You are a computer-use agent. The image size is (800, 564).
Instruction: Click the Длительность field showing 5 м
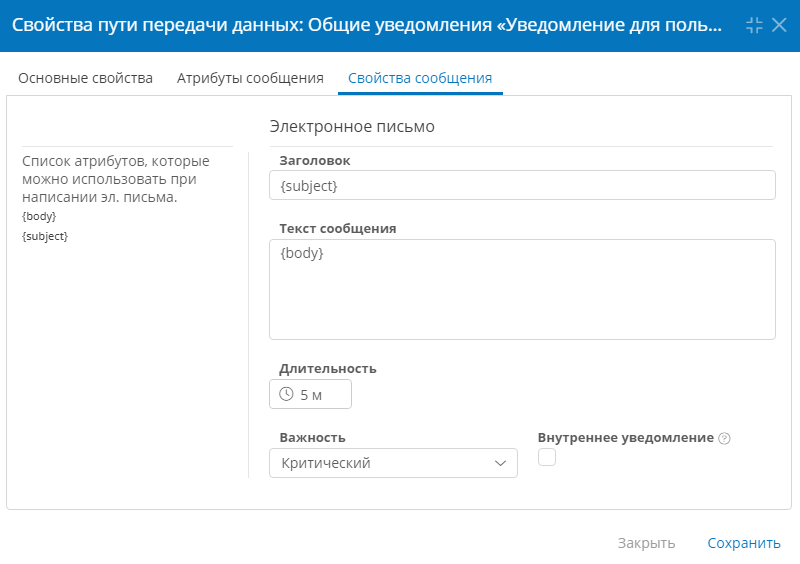click(x=310, y=394)
